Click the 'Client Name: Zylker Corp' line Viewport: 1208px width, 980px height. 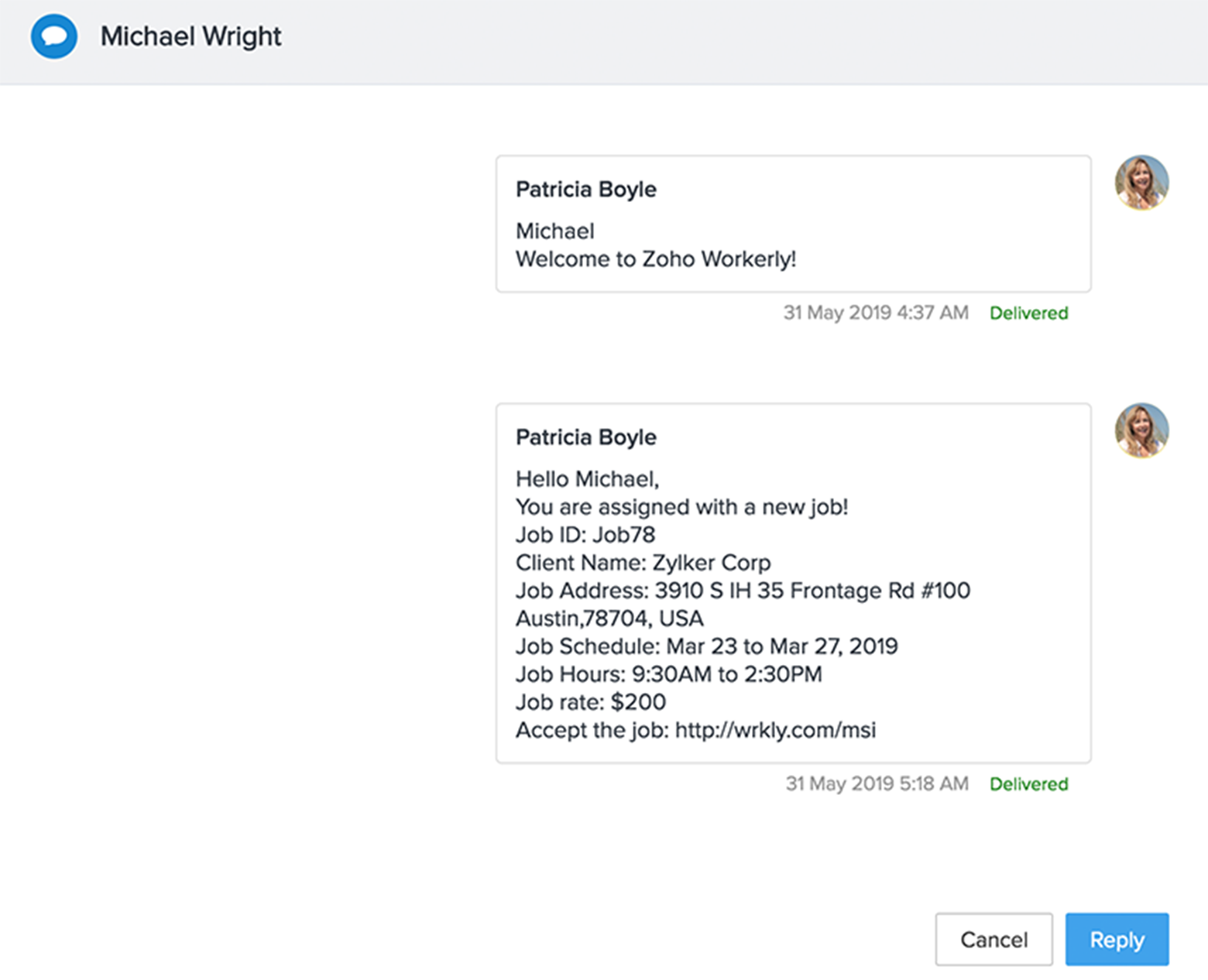point(643,563)
